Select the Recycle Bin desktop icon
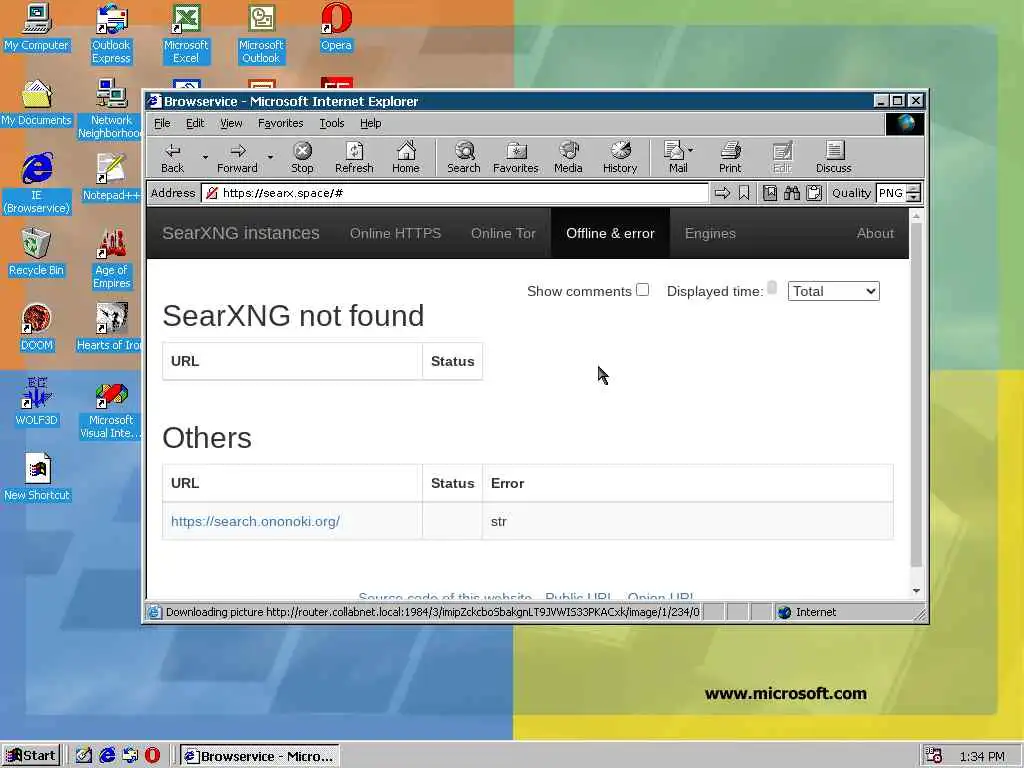Image resolution: width=1024 pixels, height=768 pixels. (x=37, y=253)
